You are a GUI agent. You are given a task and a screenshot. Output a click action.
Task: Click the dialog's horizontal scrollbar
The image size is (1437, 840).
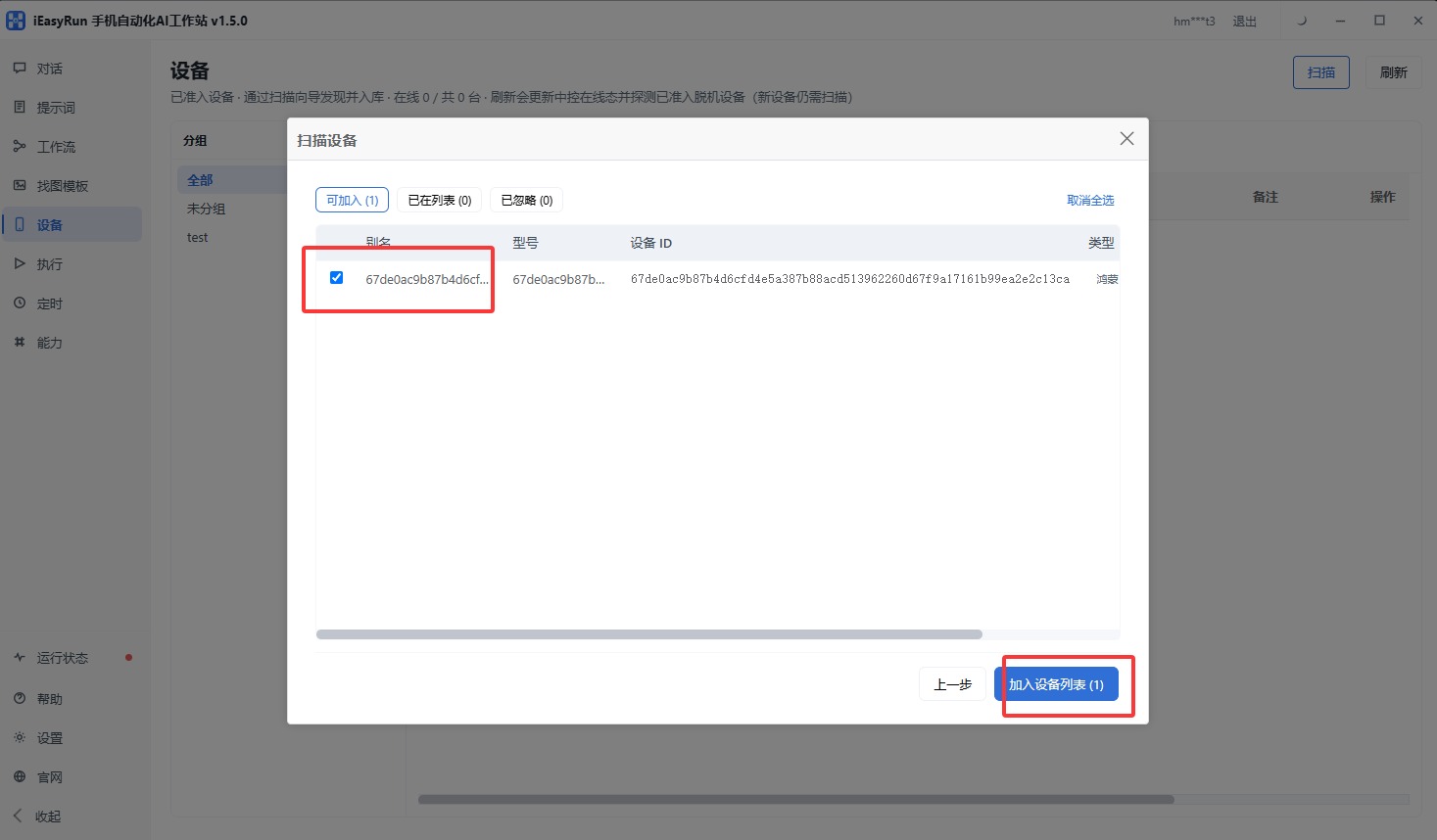(x=648, y=634)
